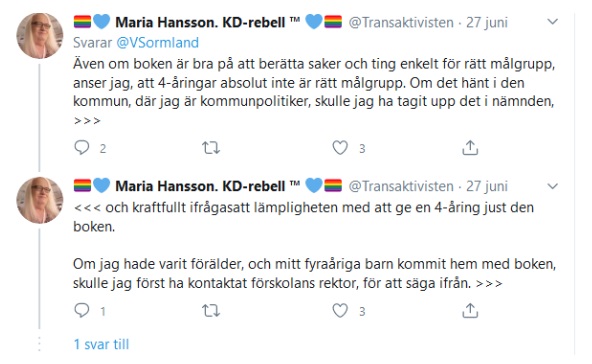This screenshot has height=364, width=592.
Task: Open the first tweet's profile avatar
Action: (40, 36)
